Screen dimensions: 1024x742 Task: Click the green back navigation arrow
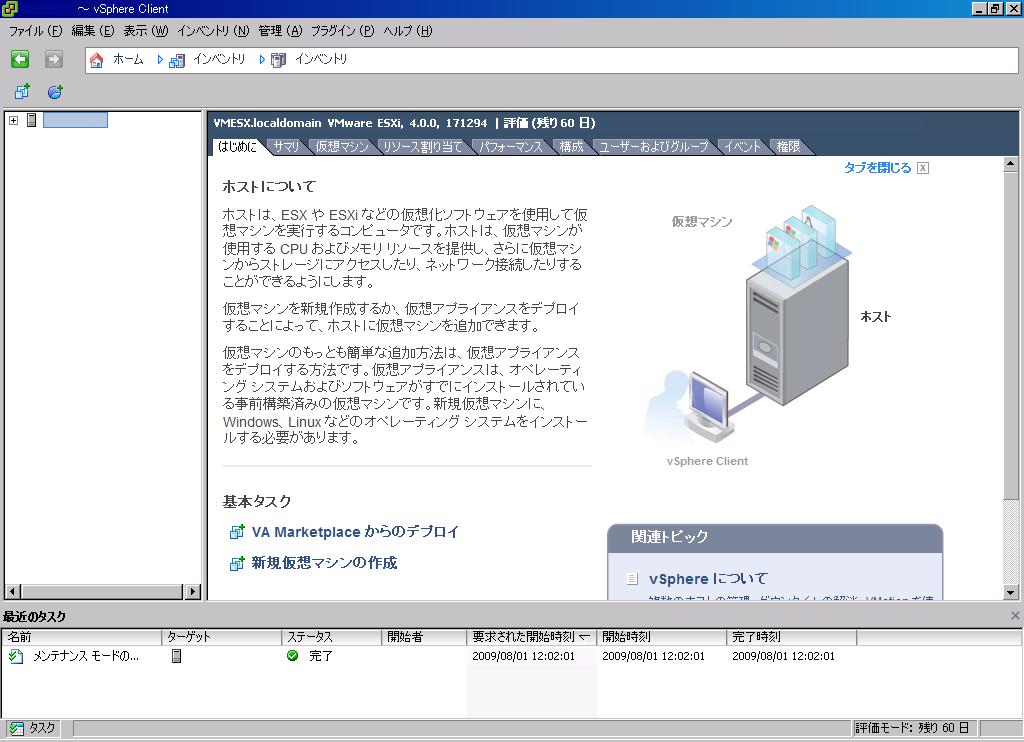pos(20,59)
